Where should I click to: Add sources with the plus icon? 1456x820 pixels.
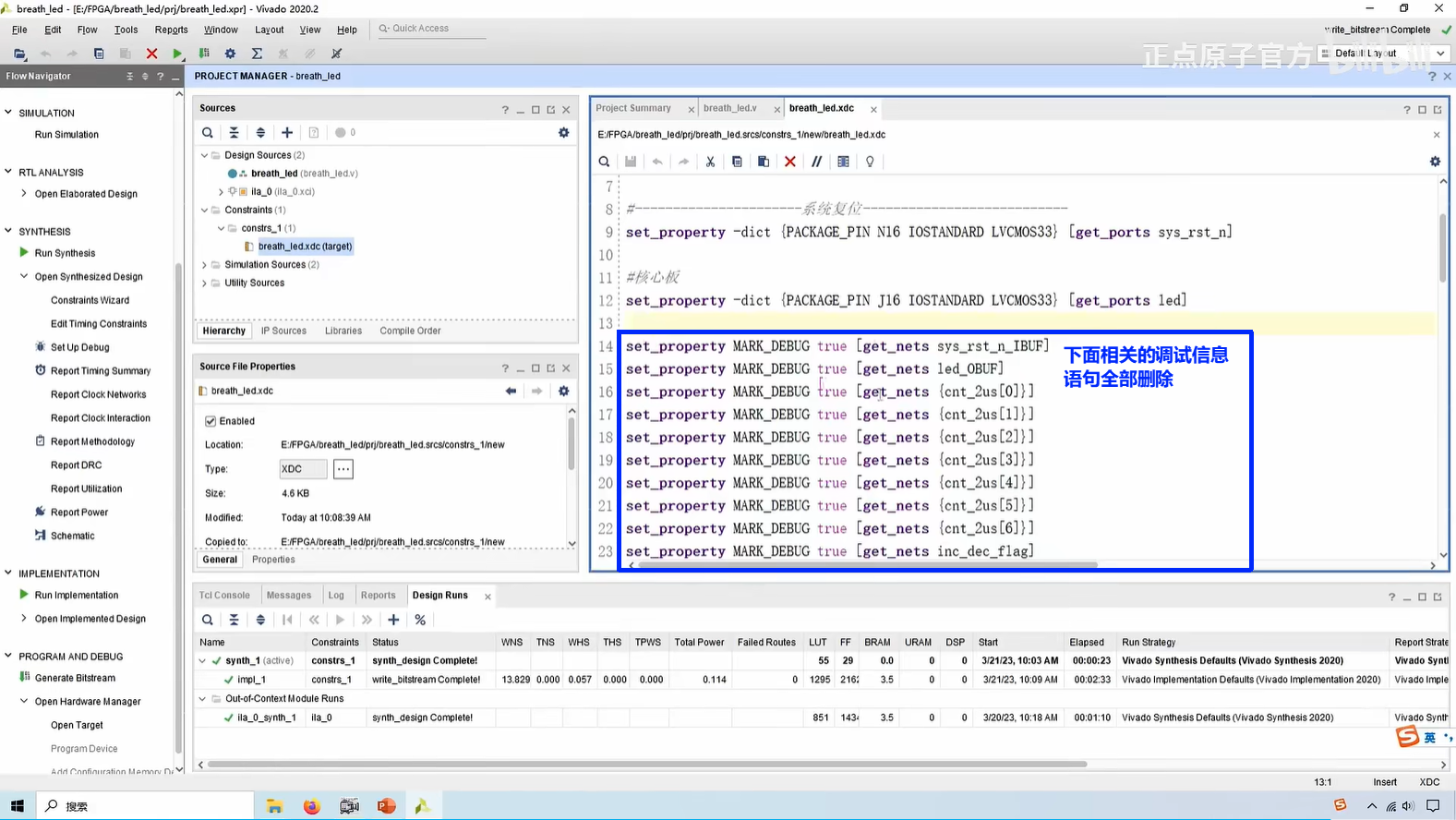click(287, 133)
